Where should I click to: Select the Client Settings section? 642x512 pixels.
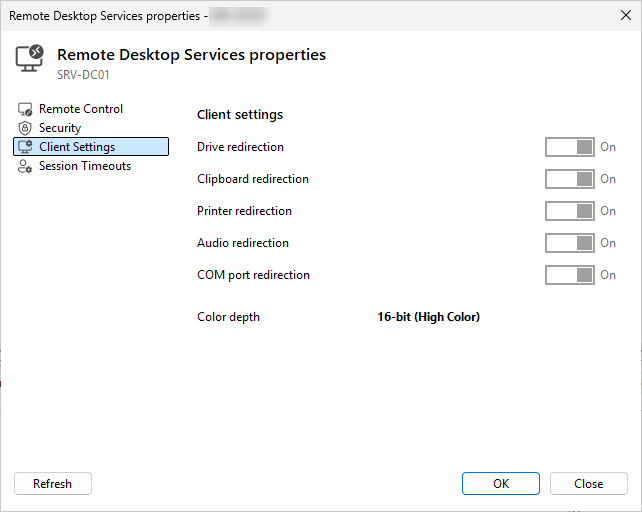click(91, 147)
